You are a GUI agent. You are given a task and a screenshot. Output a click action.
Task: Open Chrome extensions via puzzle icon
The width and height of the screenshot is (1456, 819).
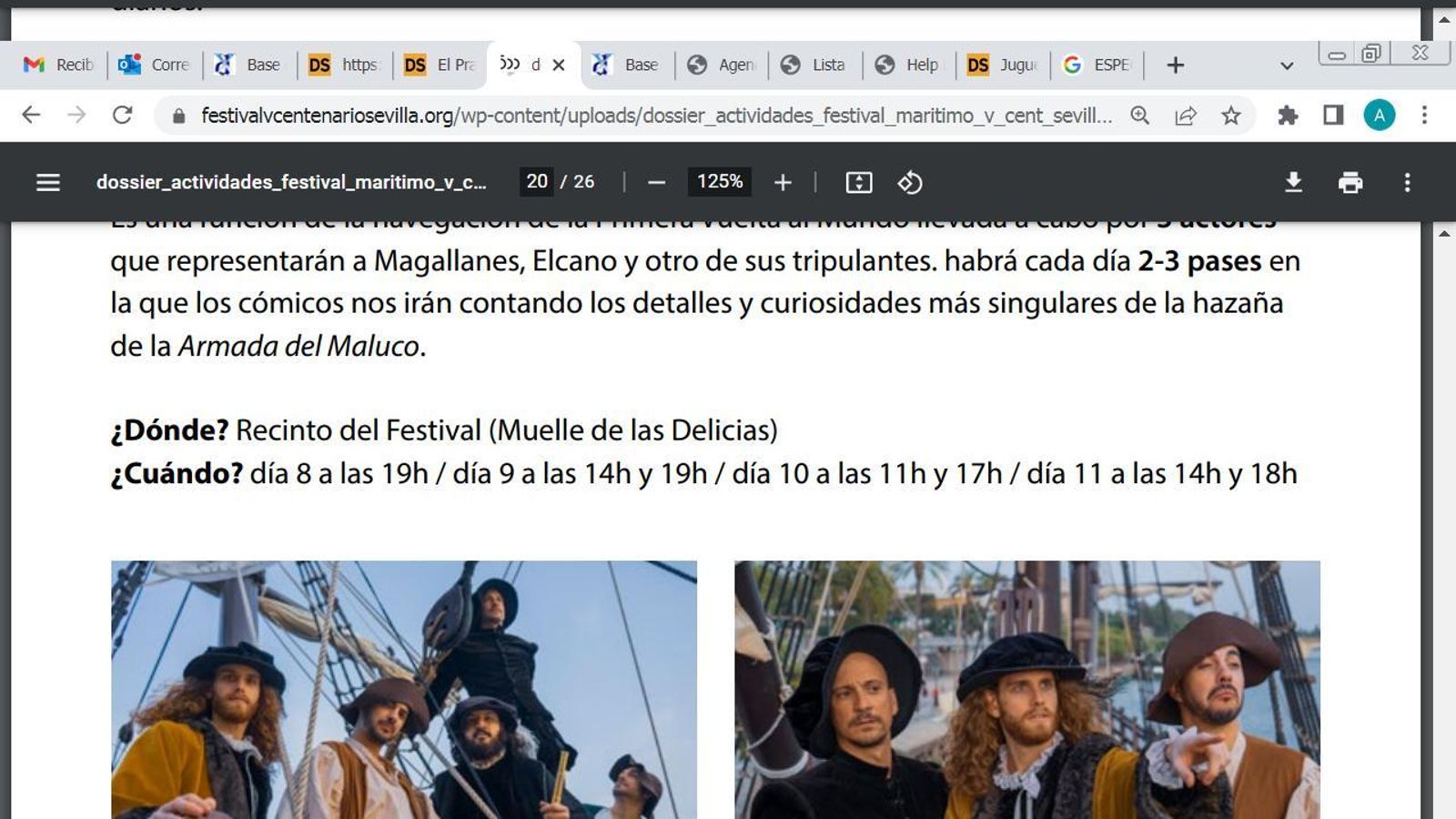tap(1287, 115)
